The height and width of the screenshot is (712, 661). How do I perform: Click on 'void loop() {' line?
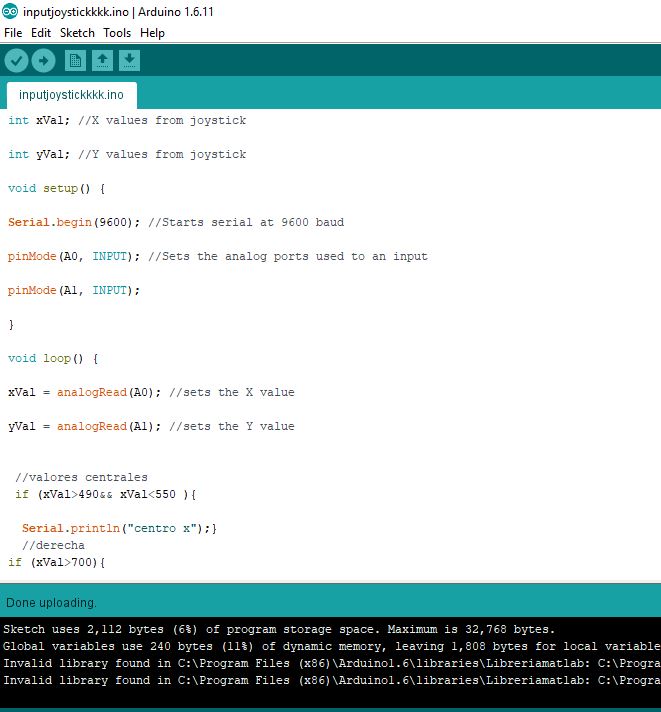point(53,359)
